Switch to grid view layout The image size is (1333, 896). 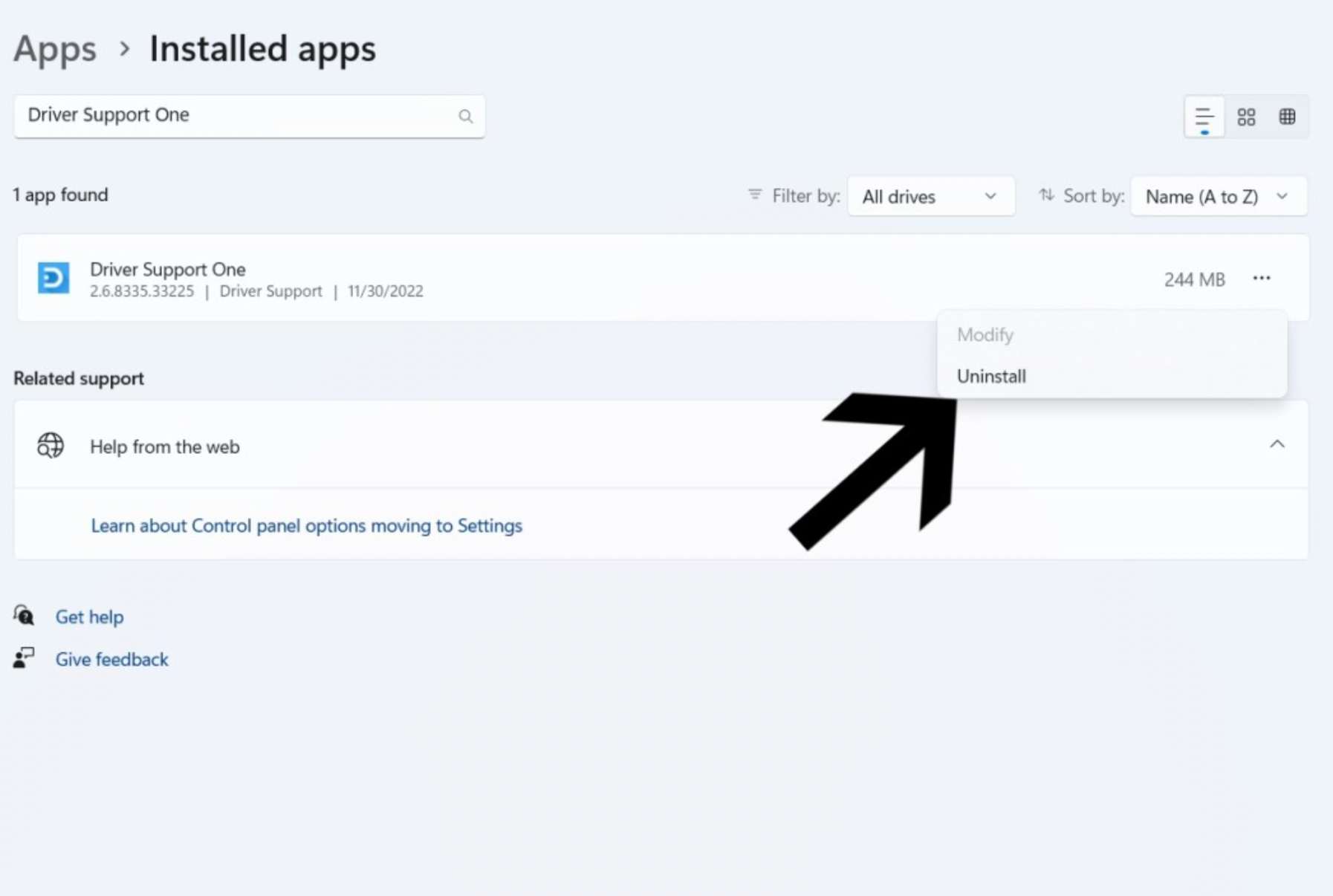[1246, 117]
